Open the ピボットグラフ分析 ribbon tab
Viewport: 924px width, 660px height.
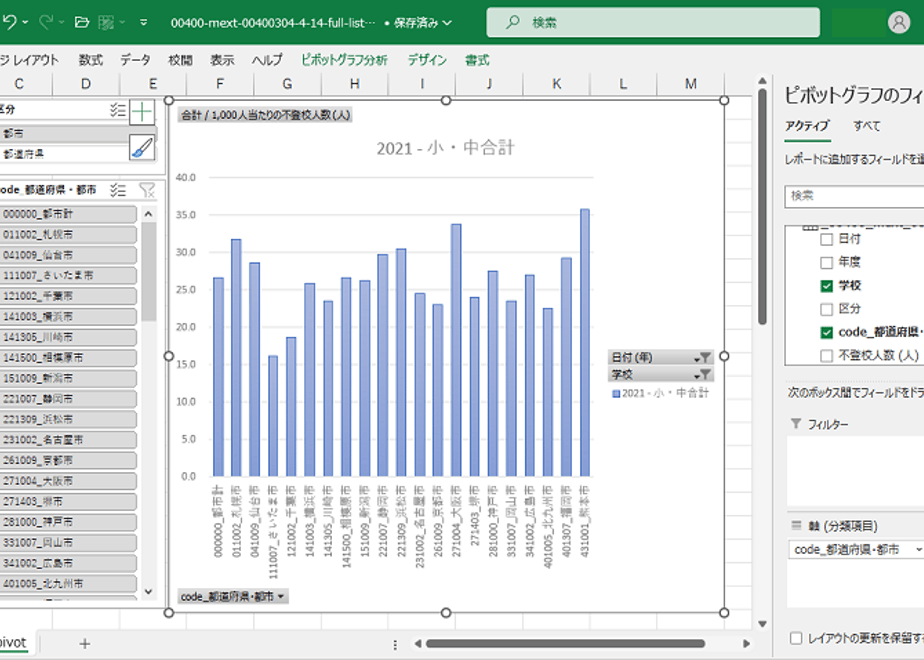click(344, 60)
